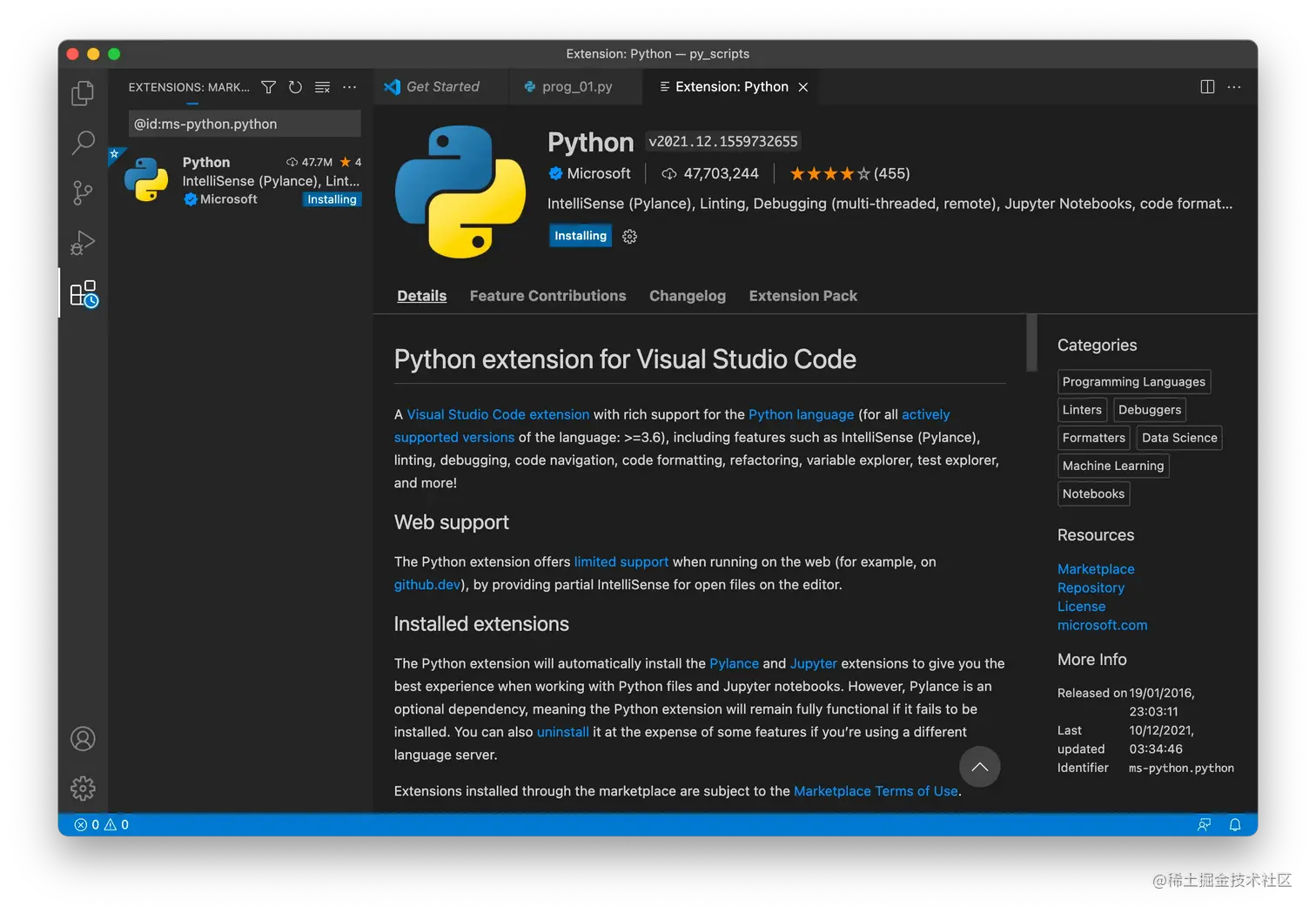This screenshot has height=913, width=1316.
Task: Open the Marketplace Terms of Use link
Action: pos(876,791)
